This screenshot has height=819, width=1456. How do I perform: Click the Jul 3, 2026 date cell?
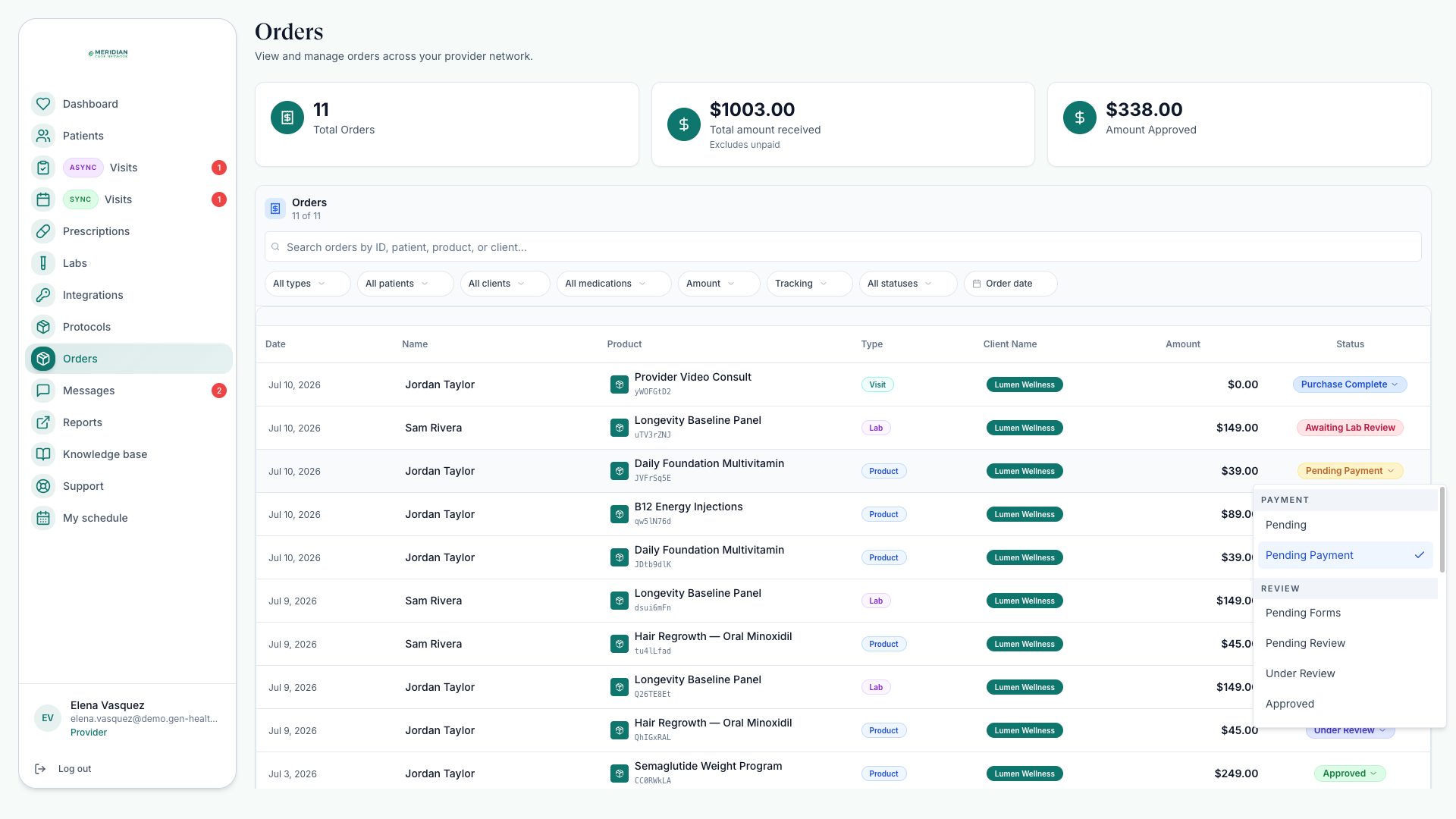[293, 773]
